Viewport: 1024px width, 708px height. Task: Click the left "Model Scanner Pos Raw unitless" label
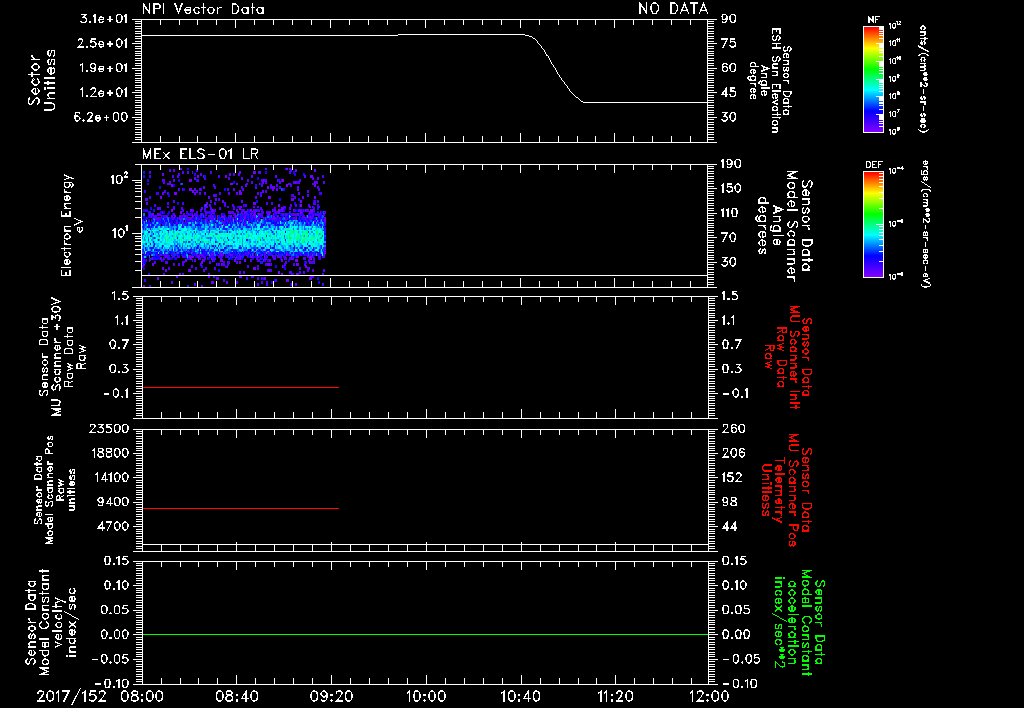click(x=54, y=489)
